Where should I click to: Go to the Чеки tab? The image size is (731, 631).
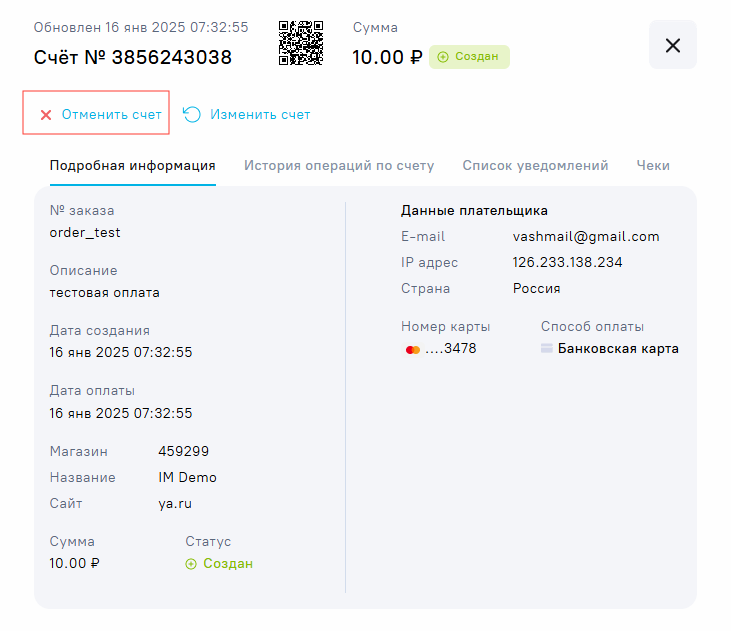coord(653,166)
